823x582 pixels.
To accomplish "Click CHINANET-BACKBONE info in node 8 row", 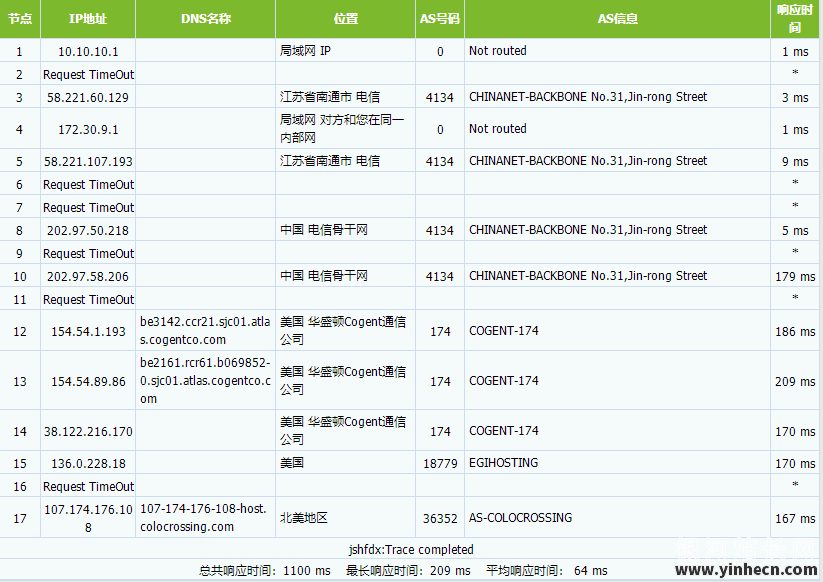I will (588, 230).
